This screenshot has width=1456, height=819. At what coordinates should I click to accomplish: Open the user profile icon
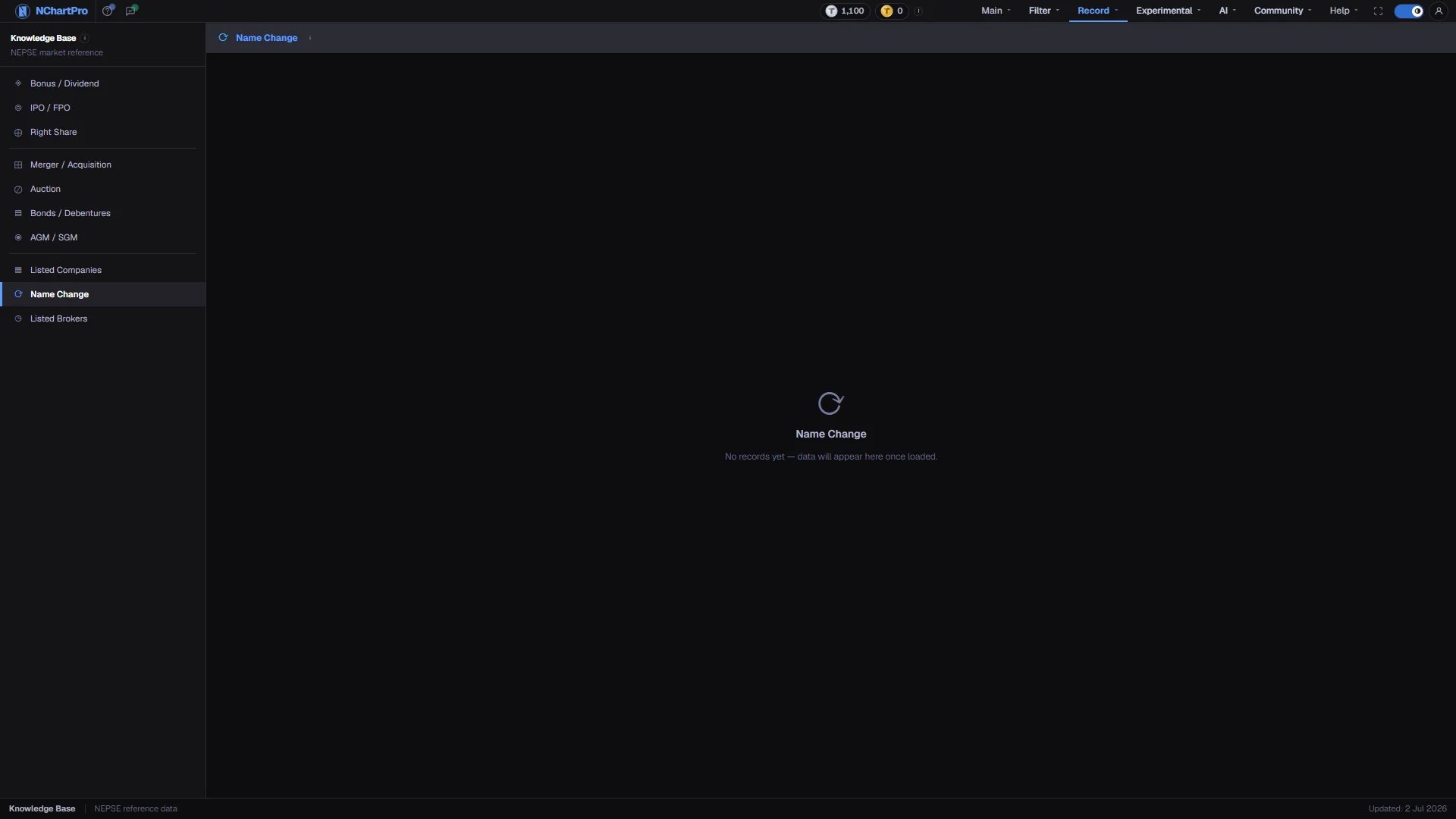coord(1439,11)
